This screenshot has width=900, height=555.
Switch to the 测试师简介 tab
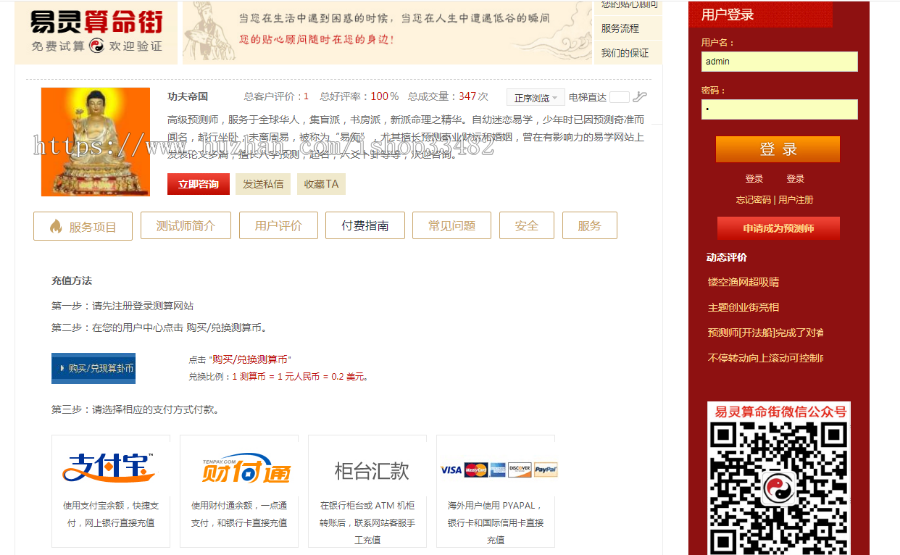pos(185,226)
